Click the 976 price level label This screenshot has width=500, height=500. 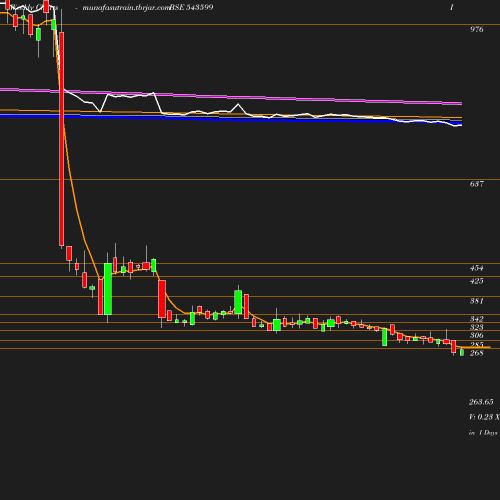click(x=477, y=29)
